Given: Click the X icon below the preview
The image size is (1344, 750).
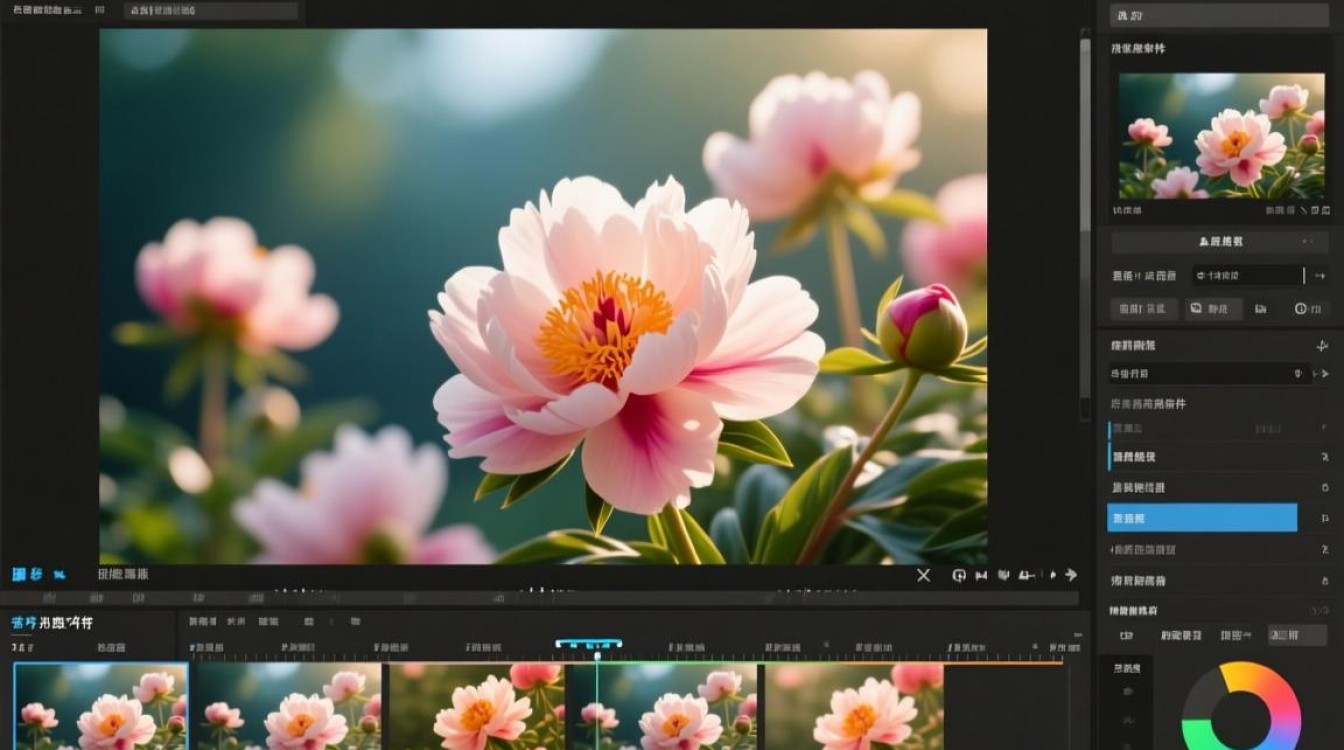Looking at the screenshot, I should (923, 575).
